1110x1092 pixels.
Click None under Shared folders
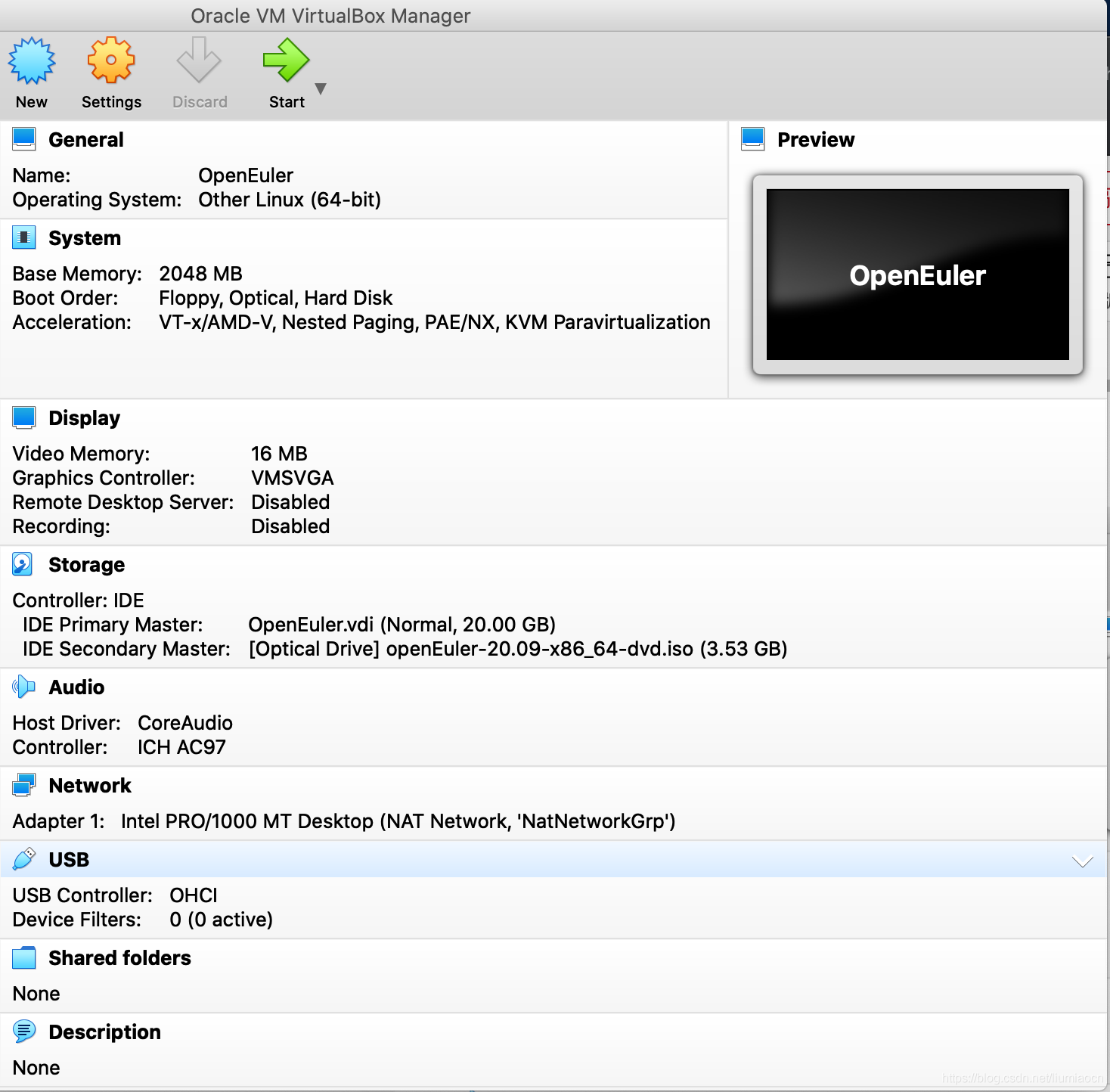36,994
